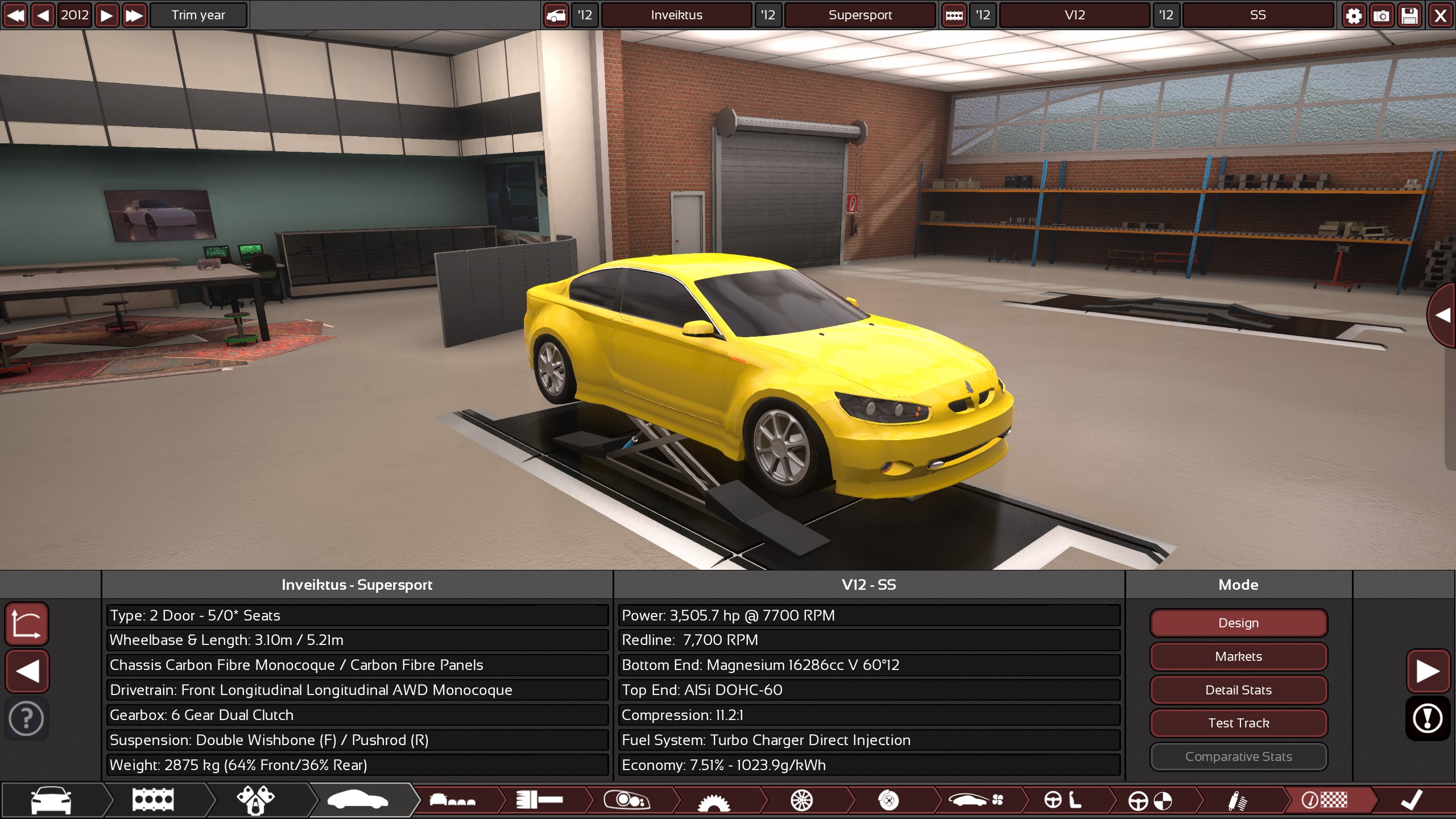Open the brakes tab (brake disc icon)
Image resolution: width=1456 pixels, height=819 pixels.
[x=888, y=800]
